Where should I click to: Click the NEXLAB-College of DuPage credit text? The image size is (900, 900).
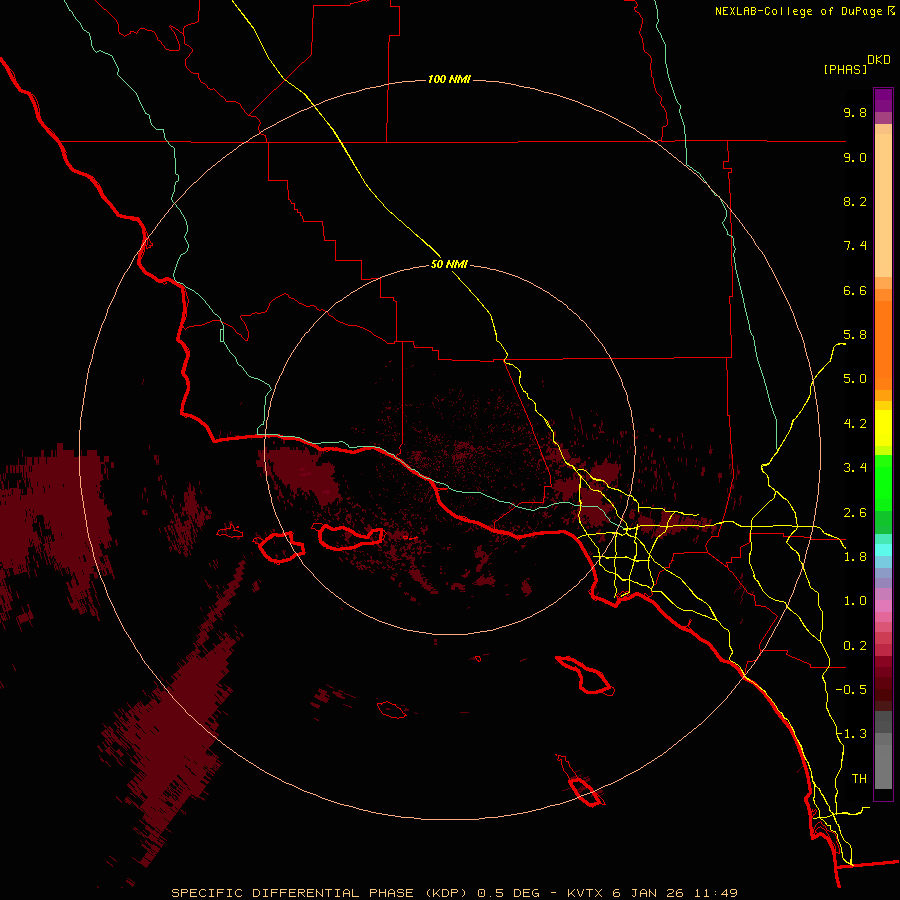798,11
